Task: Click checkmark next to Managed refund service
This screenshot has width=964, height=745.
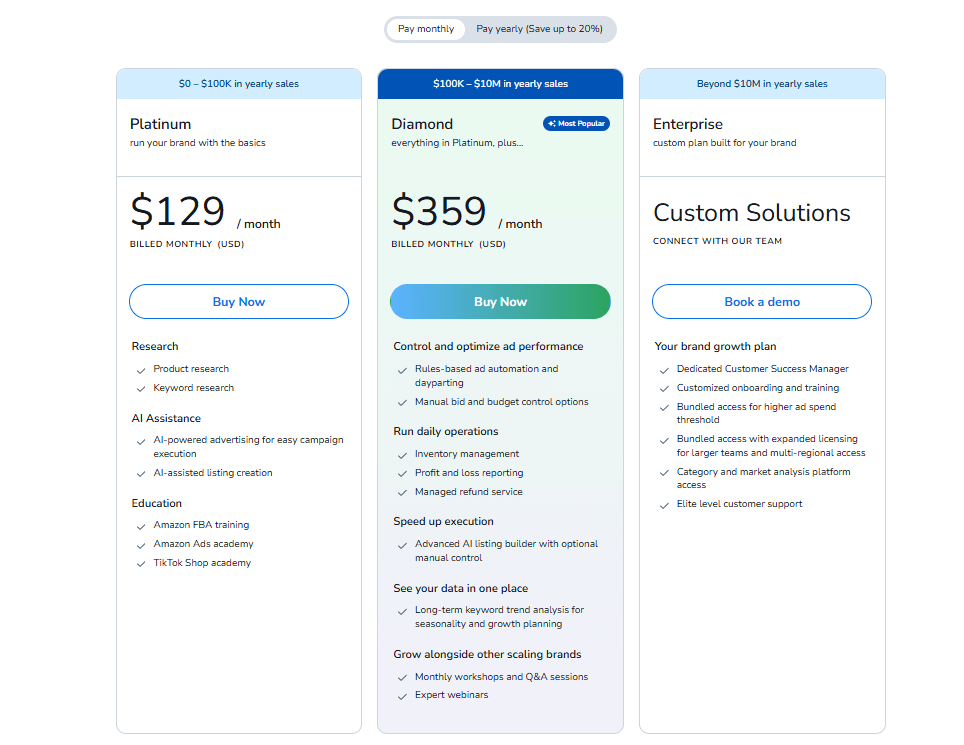Action: pos(402,493)
